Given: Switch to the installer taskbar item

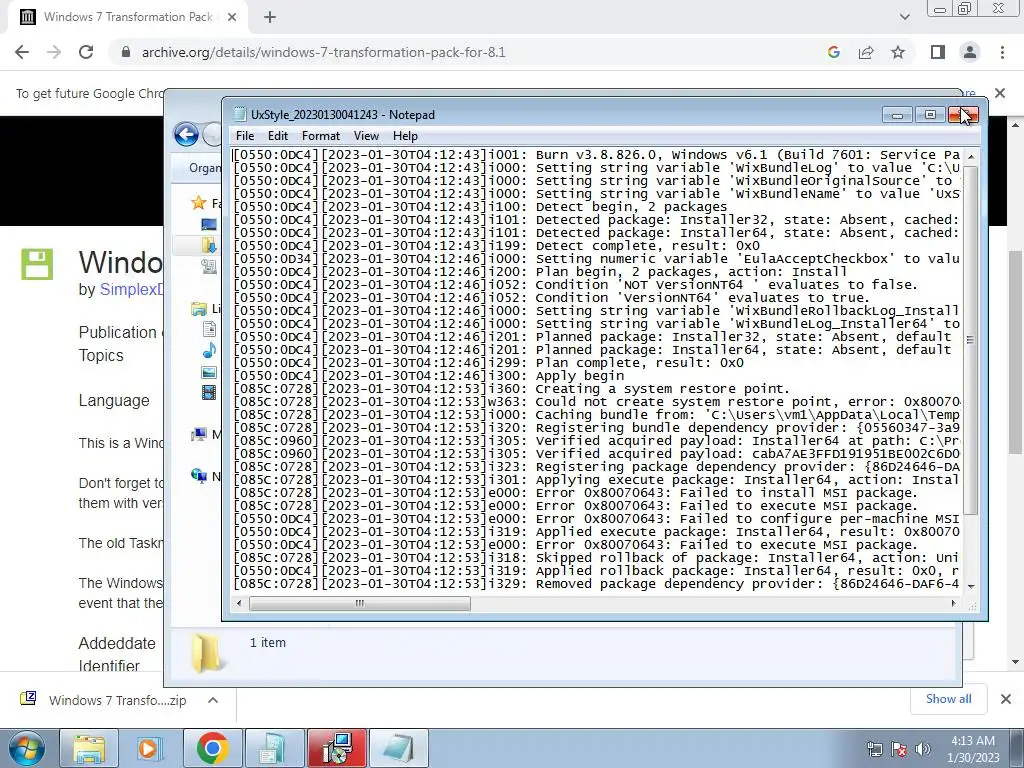Looking at the screenshot, I should [336, 748].
